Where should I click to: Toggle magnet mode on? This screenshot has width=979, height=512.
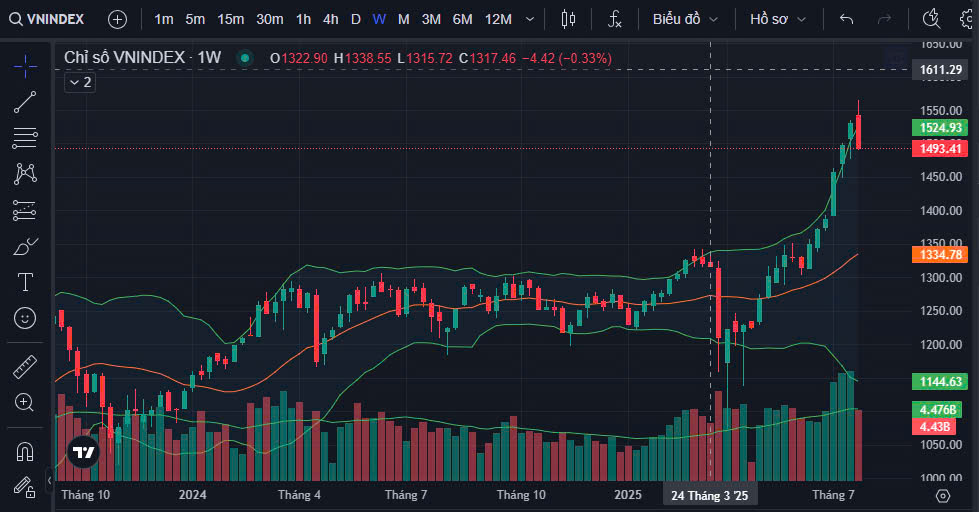coord(25,451)
